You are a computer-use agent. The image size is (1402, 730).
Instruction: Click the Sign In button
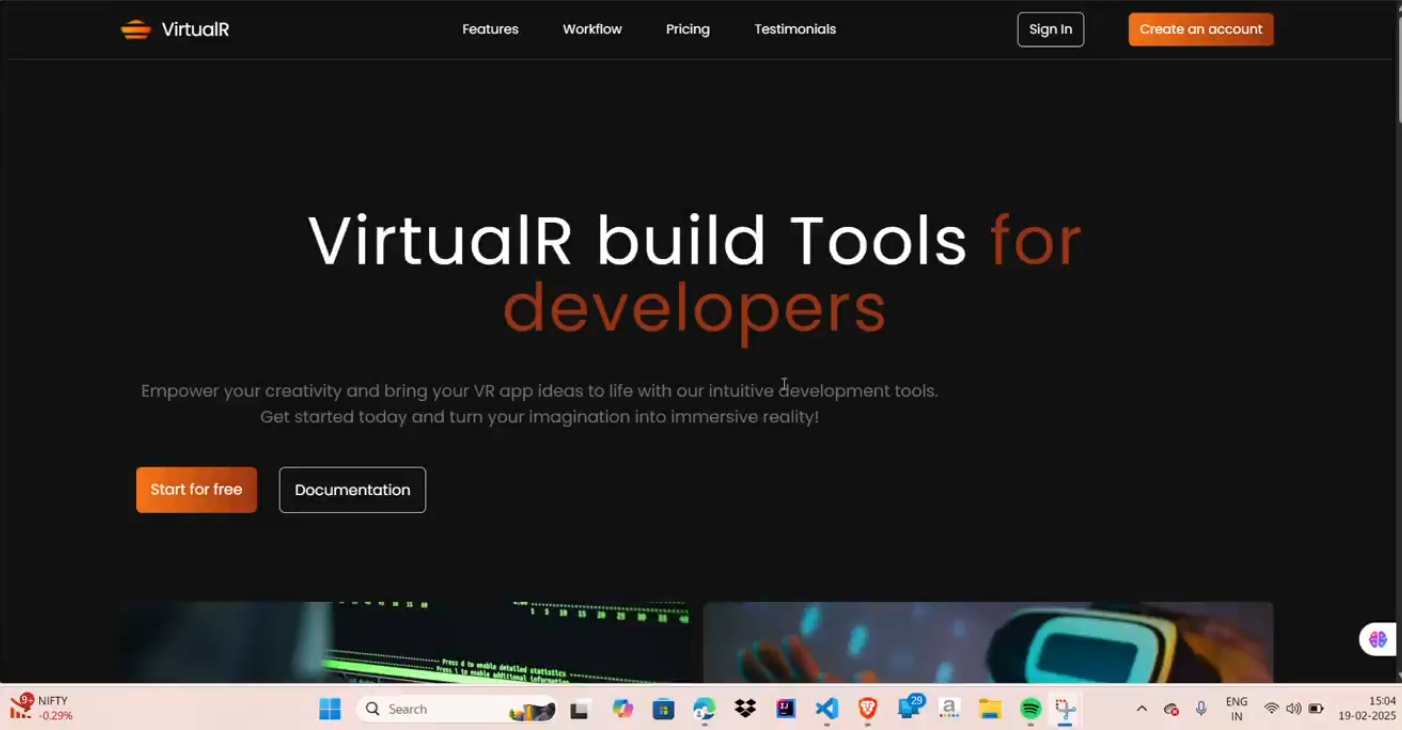point(1050,30)
